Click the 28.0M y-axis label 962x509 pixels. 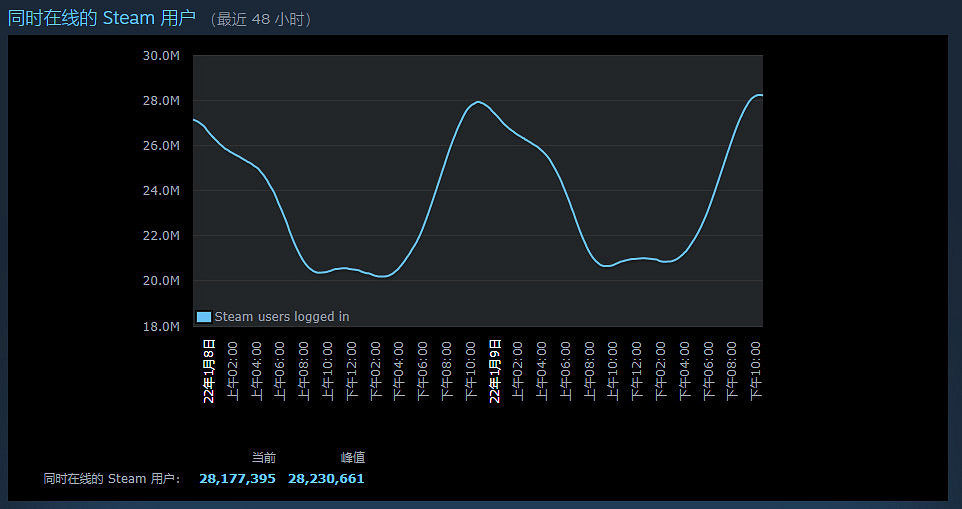161,101
